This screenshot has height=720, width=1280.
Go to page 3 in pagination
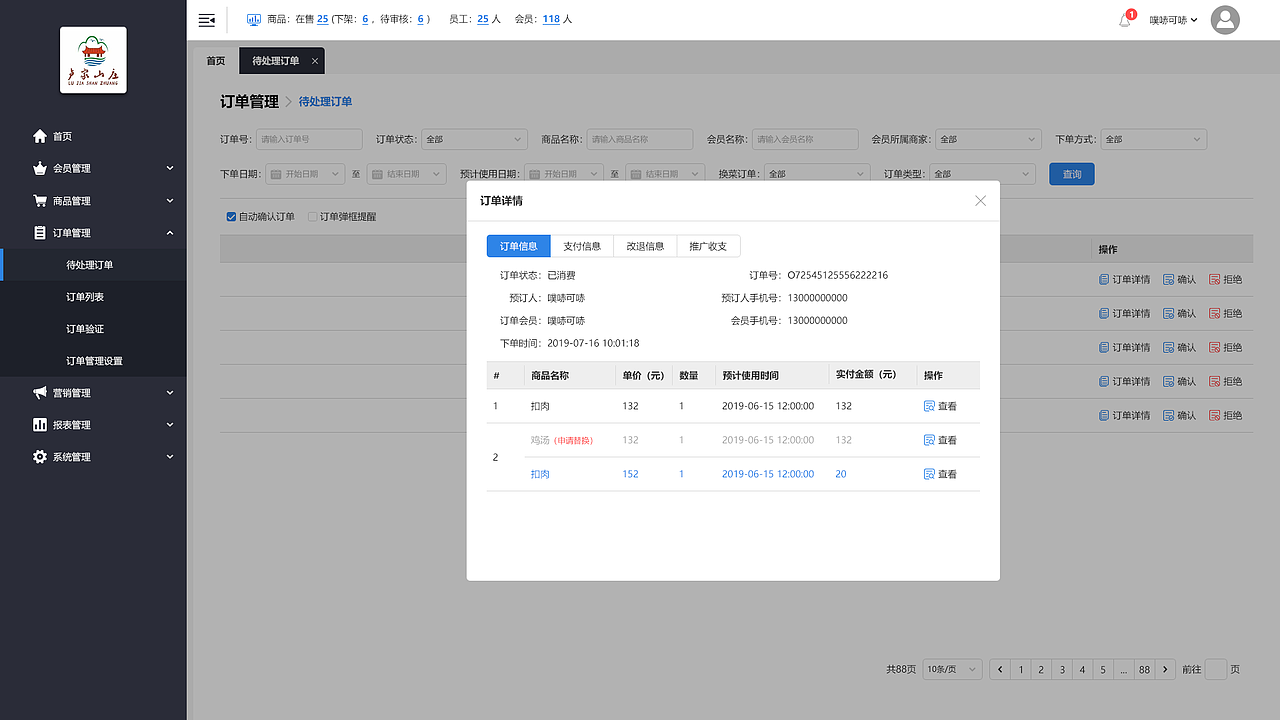[1062, 670]
